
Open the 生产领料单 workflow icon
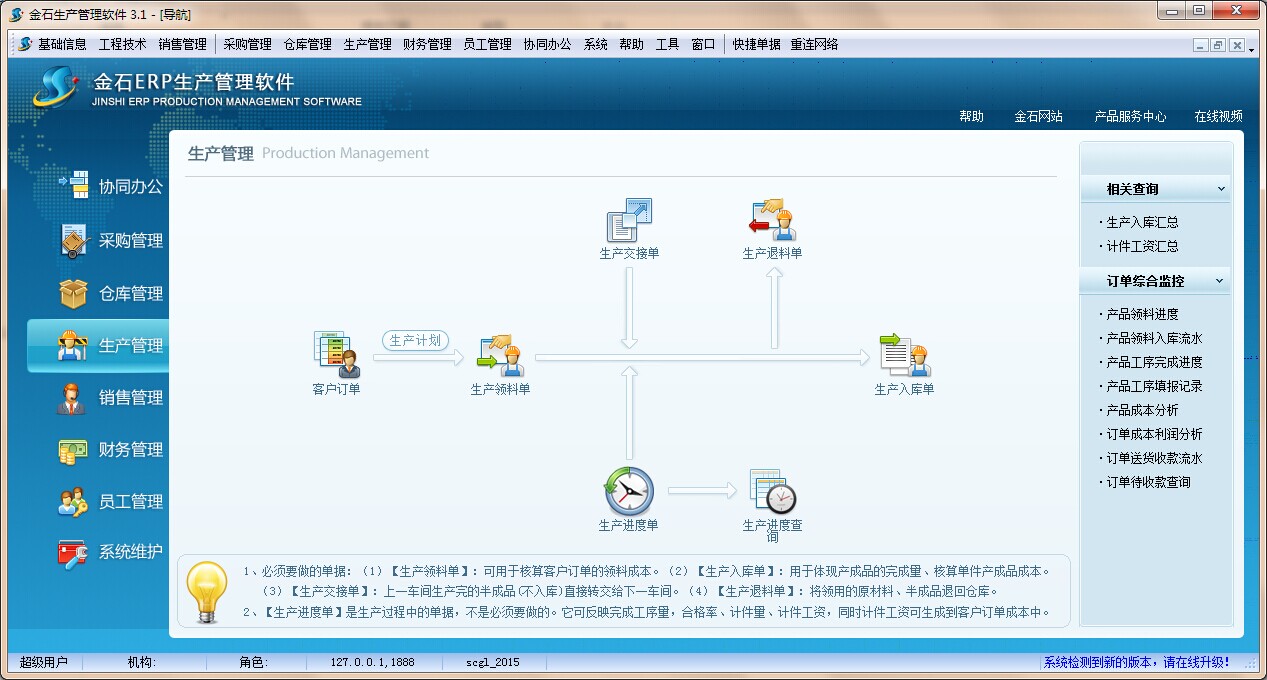[500, 355]
